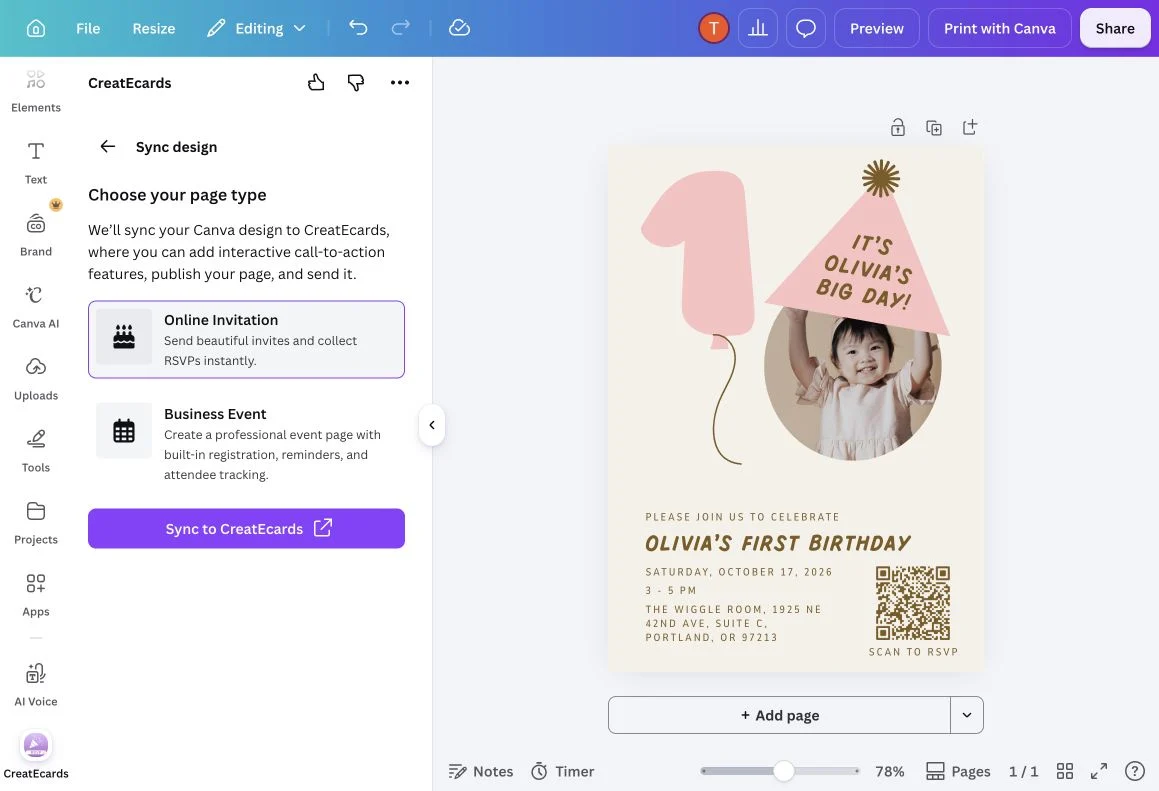Open the Projects sidebar panel
The height and width of the screenshot is (791, 1159).
pyautogui.click(x=35, y=523)
